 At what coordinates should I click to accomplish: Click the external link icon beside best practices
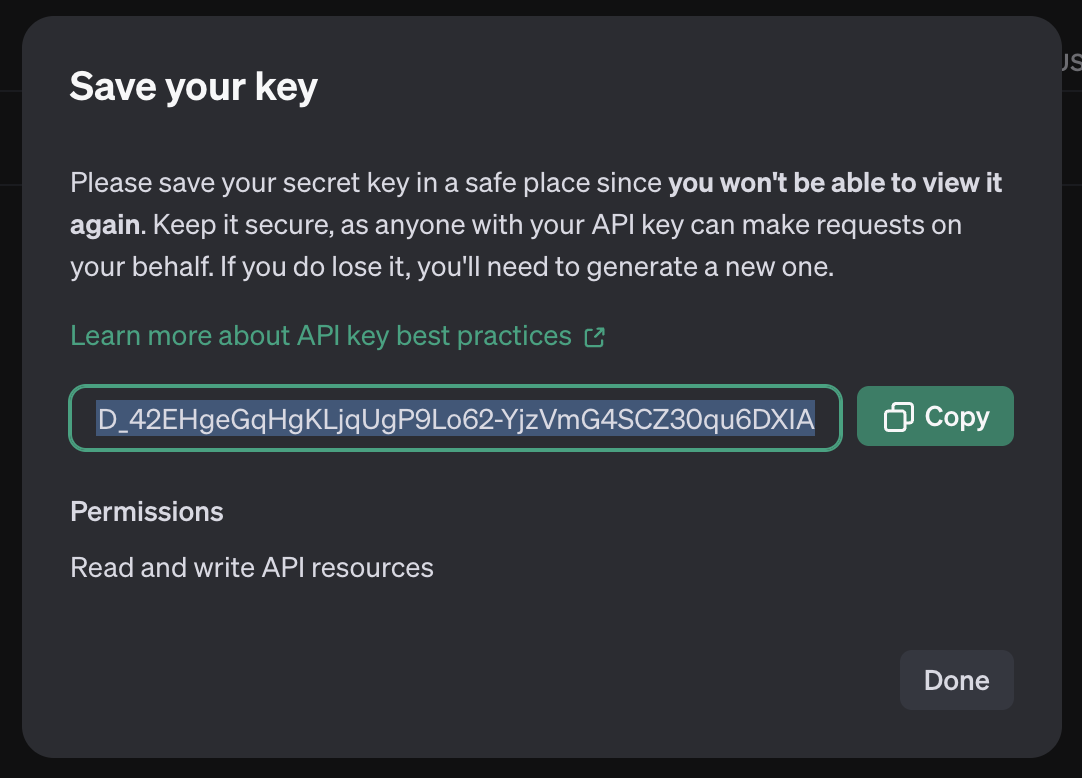click(594, 337)
